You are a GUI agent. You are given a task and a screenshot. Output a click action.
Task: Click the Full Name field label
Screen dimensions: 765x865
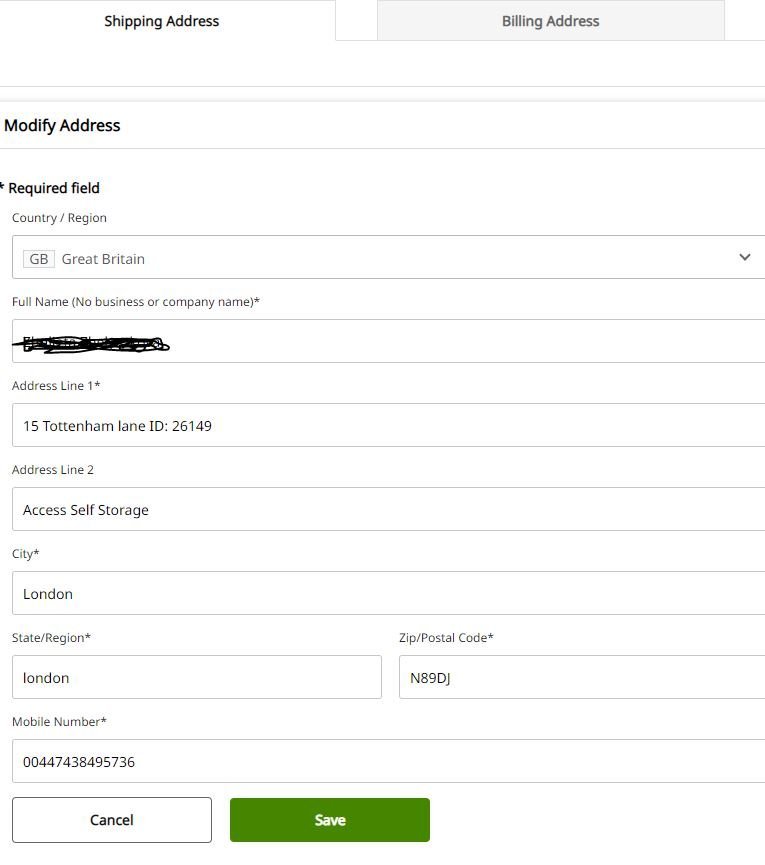tap(135, 302)
